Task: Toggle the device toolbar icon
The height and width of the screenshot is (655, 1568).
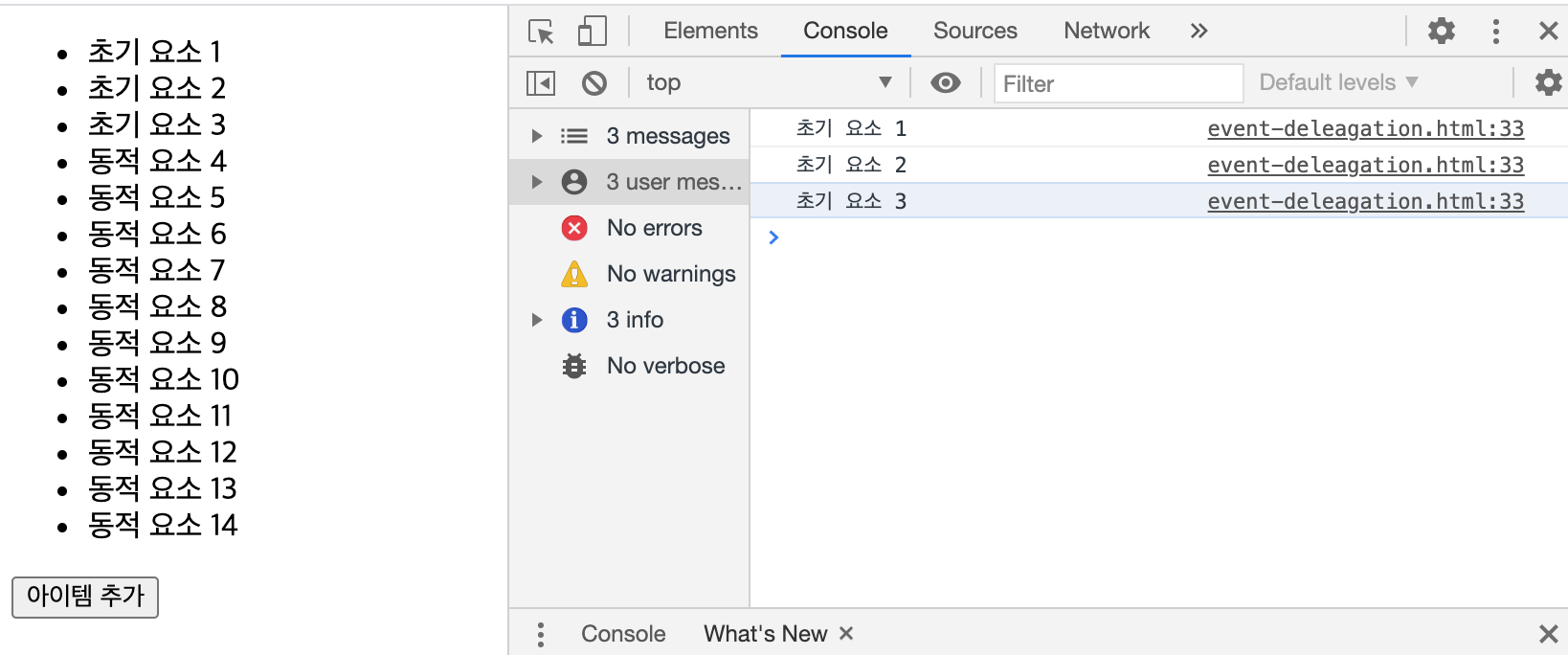Action: click(593, 32)
